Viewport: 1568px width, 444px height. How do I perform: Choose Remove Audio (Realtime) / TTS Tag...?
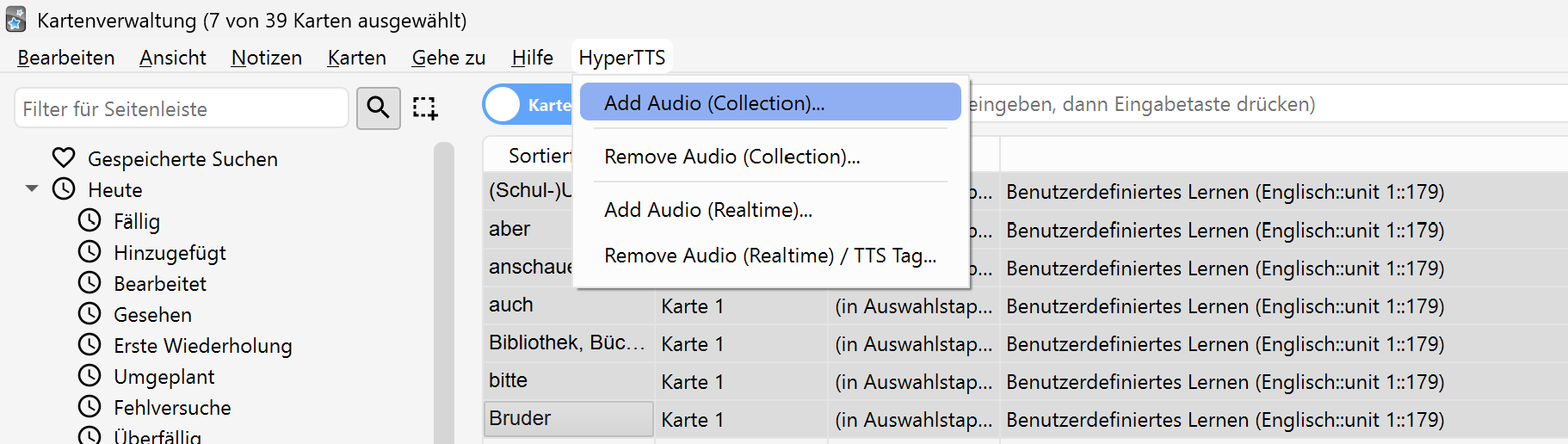(770, 255)
